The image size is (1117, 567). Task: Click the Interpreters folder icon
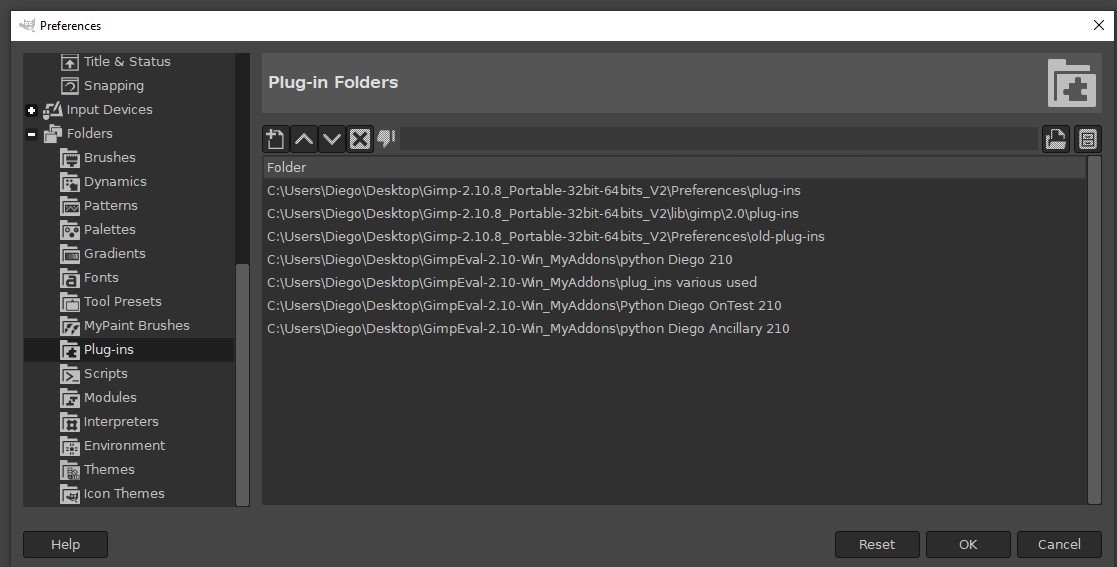click(70, 422)
